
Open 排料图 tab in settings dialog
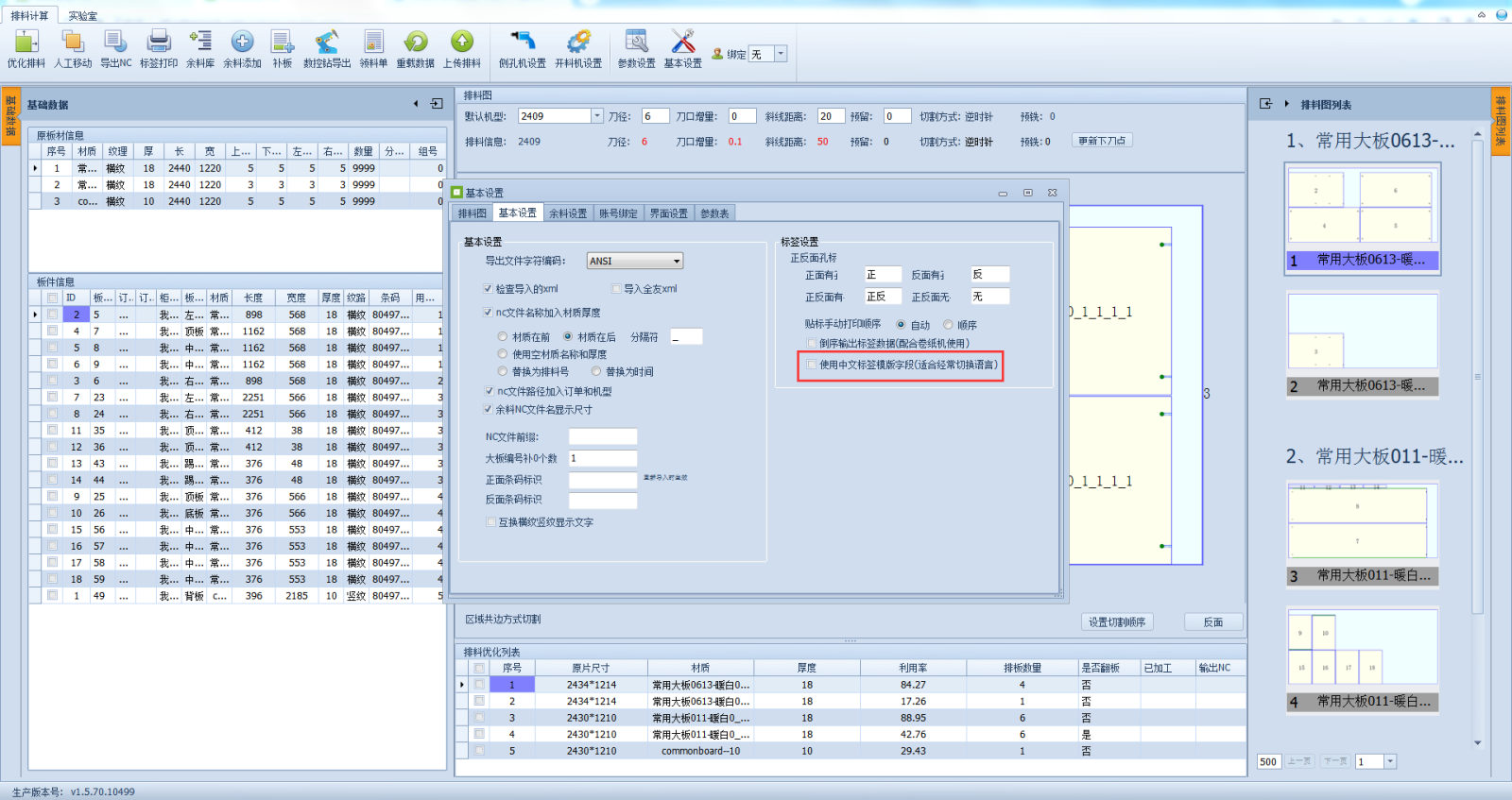point(472,213)
